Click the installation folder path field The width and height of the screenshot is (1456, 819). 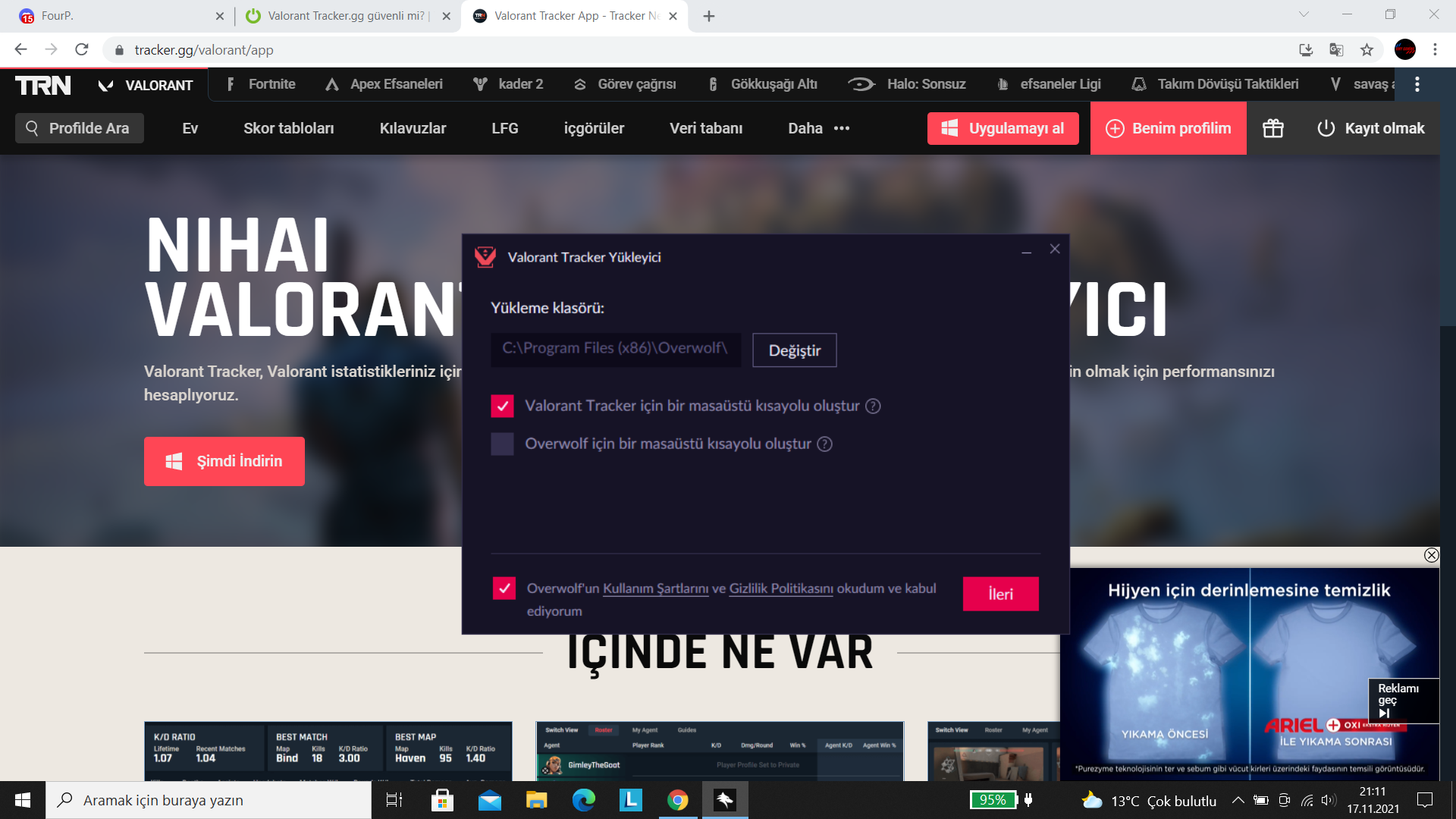(615, 349)
